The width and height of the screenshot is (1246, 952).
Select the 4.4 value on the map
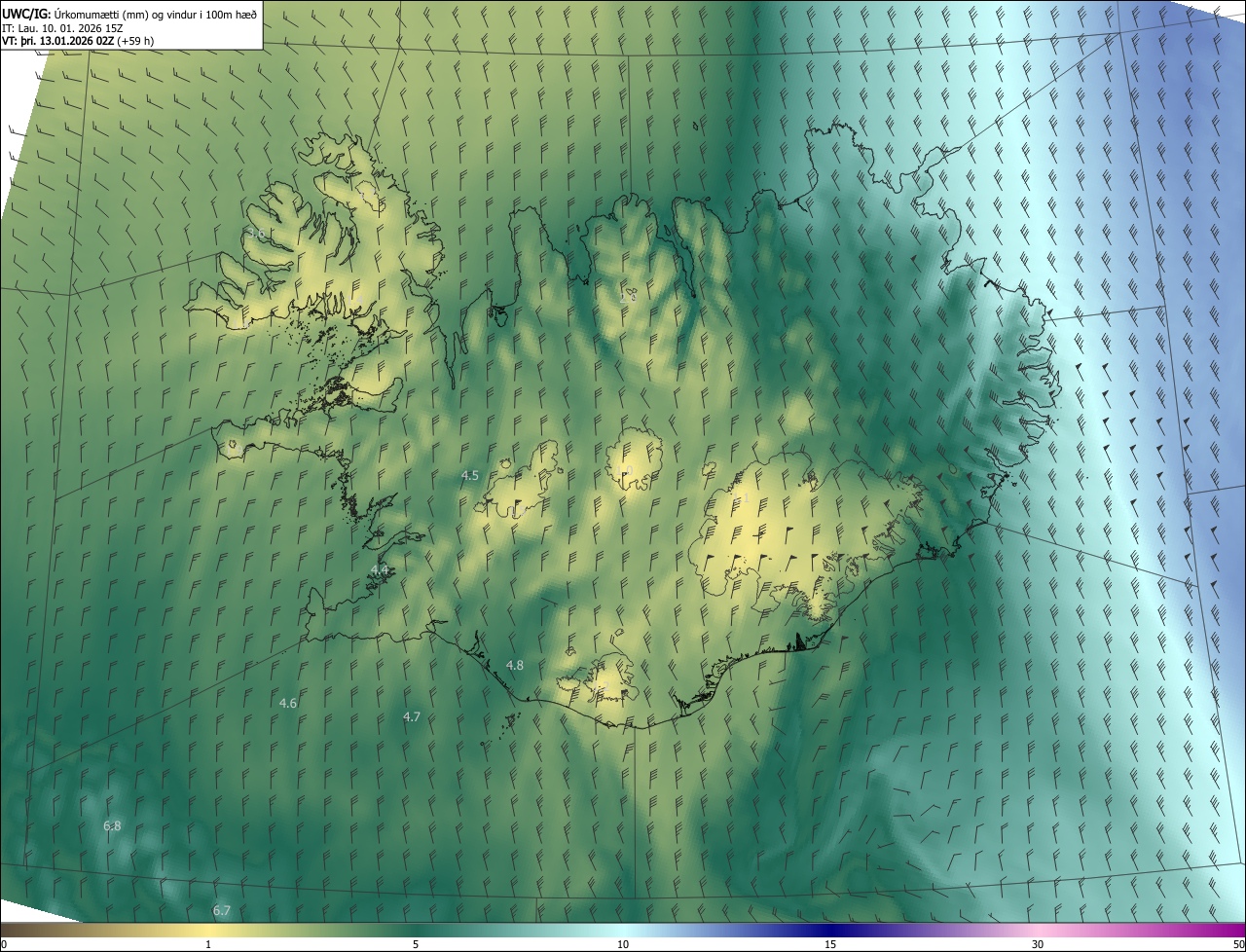pos(380,568)
